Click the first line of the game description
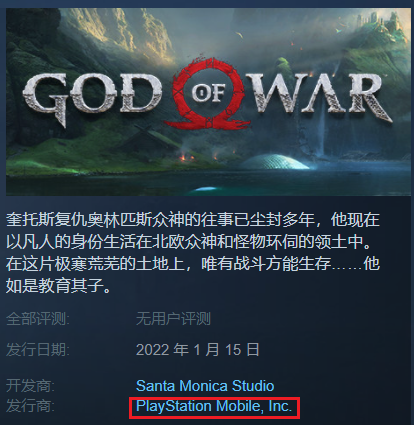 [193, 220]
